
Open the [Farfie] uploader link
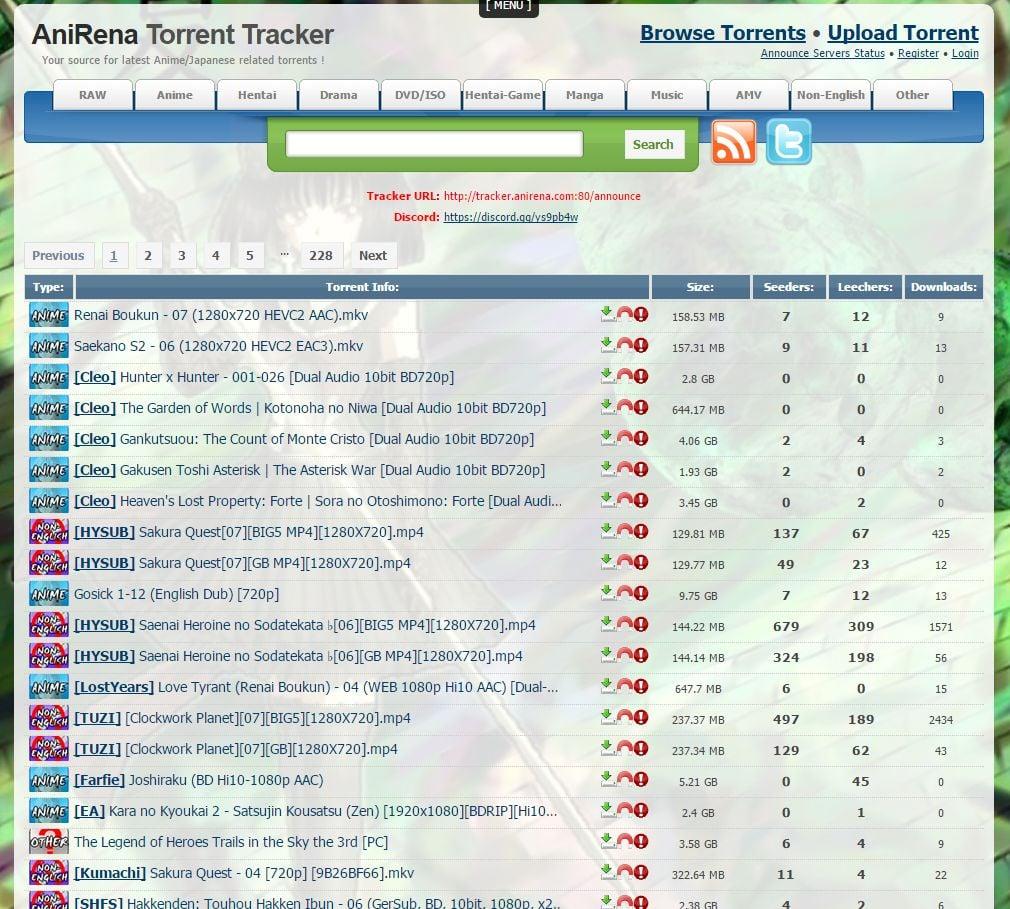(99, 780)
